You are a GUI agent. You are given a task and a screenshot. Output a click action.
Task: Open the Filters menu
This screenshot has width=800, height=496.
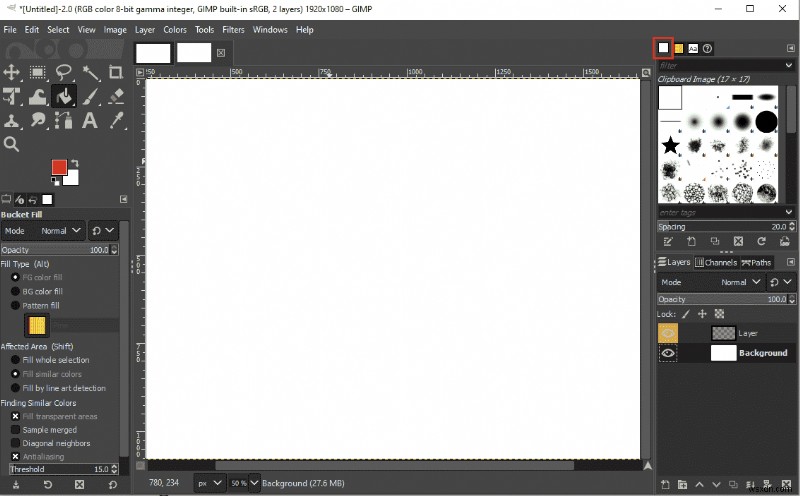point(233,30)
